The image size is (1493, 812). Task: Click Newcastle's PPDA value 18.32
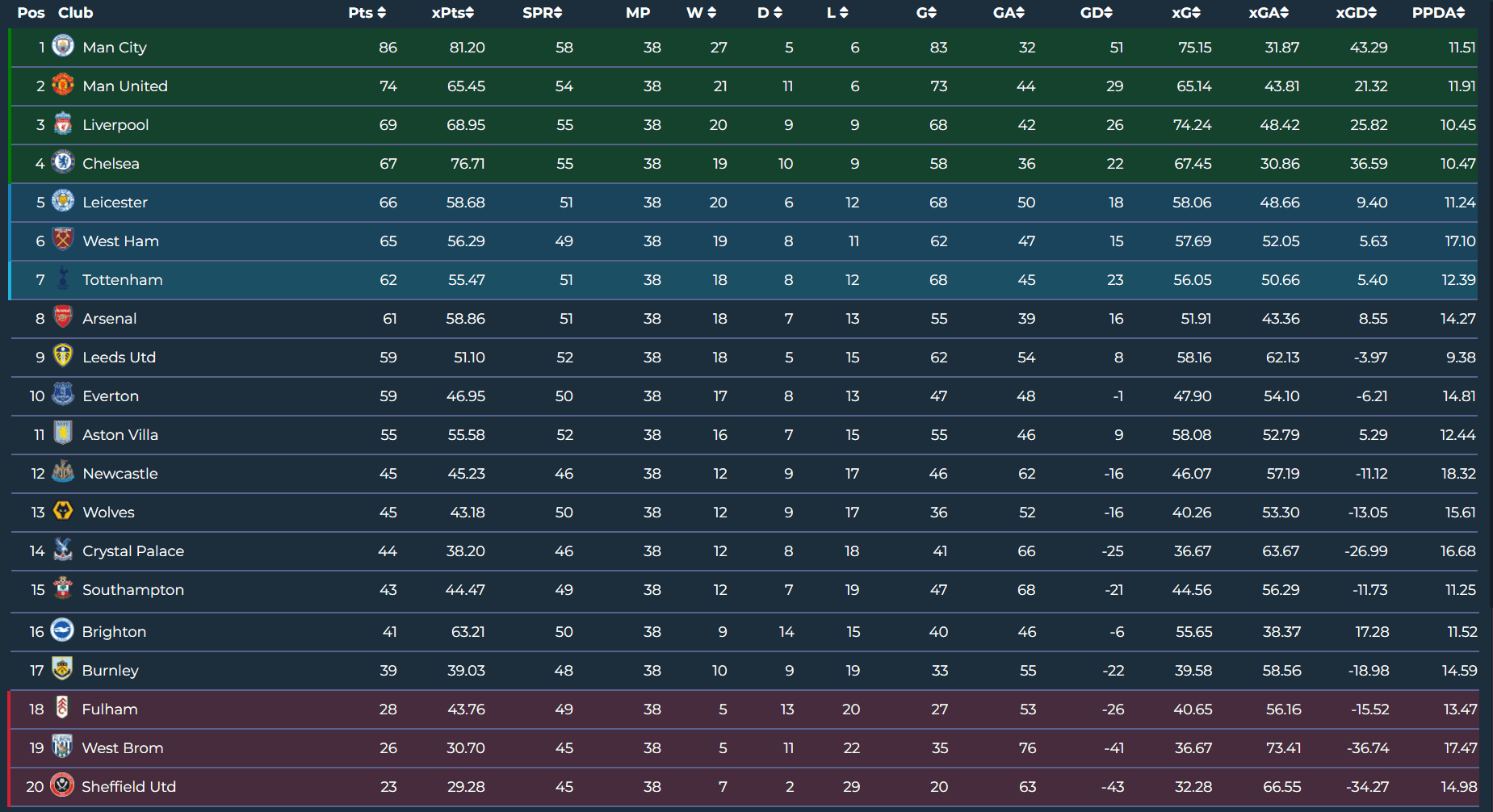tap(1458, 474)
